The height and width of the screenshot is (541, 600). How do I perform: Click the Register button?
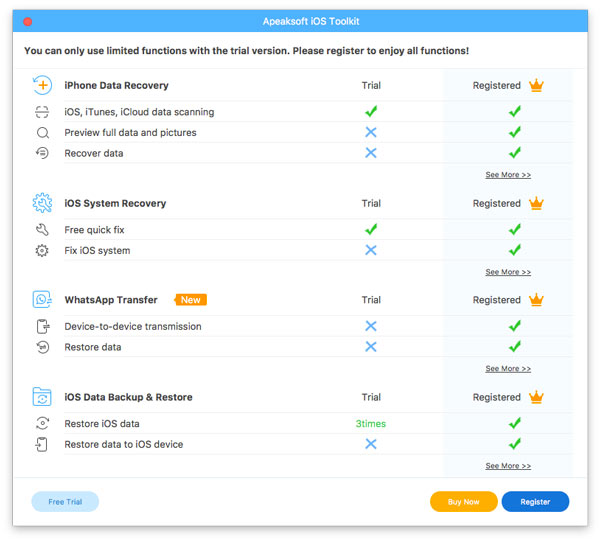point(535,502)
